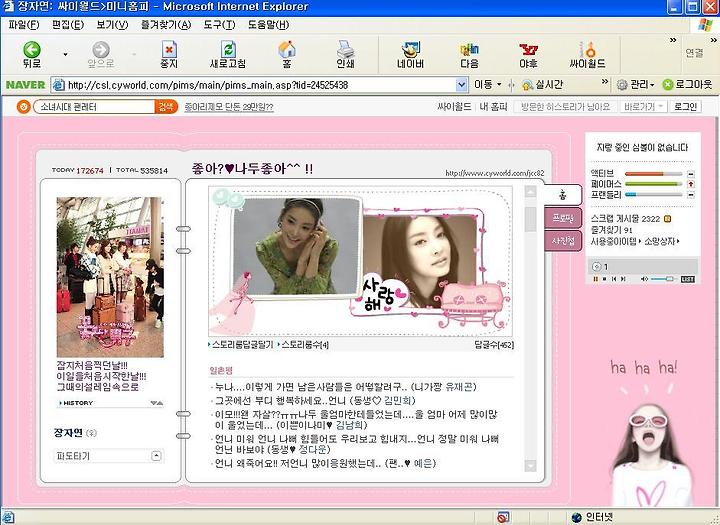This screenshot has height=525, width=720.
Task: Click the 액티브 minus indicator
Action: (x=691, y=174)
